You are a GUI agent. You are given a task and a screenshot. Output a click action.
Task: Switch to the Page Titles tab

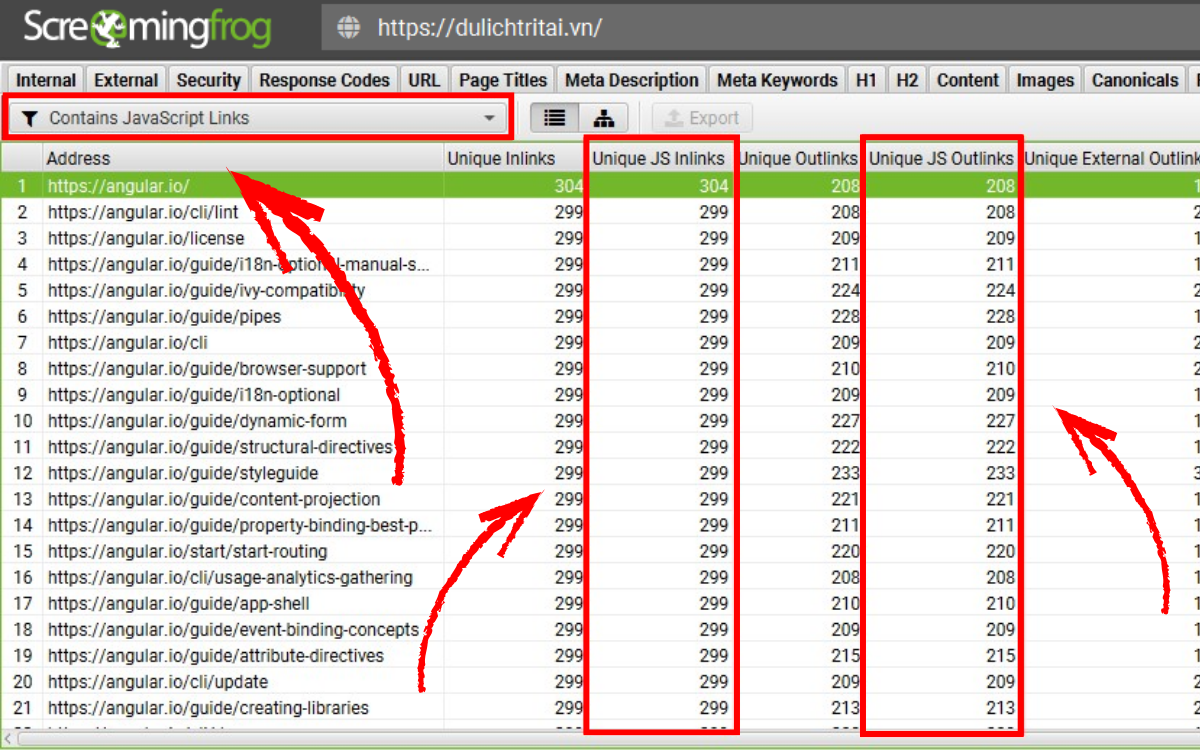pos(503,80)
